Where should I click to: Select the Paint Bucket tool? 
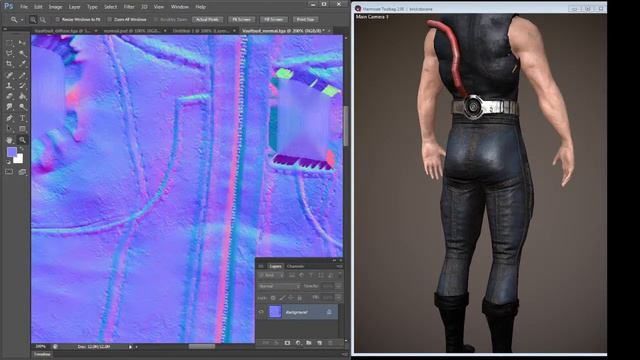[22, 96]
